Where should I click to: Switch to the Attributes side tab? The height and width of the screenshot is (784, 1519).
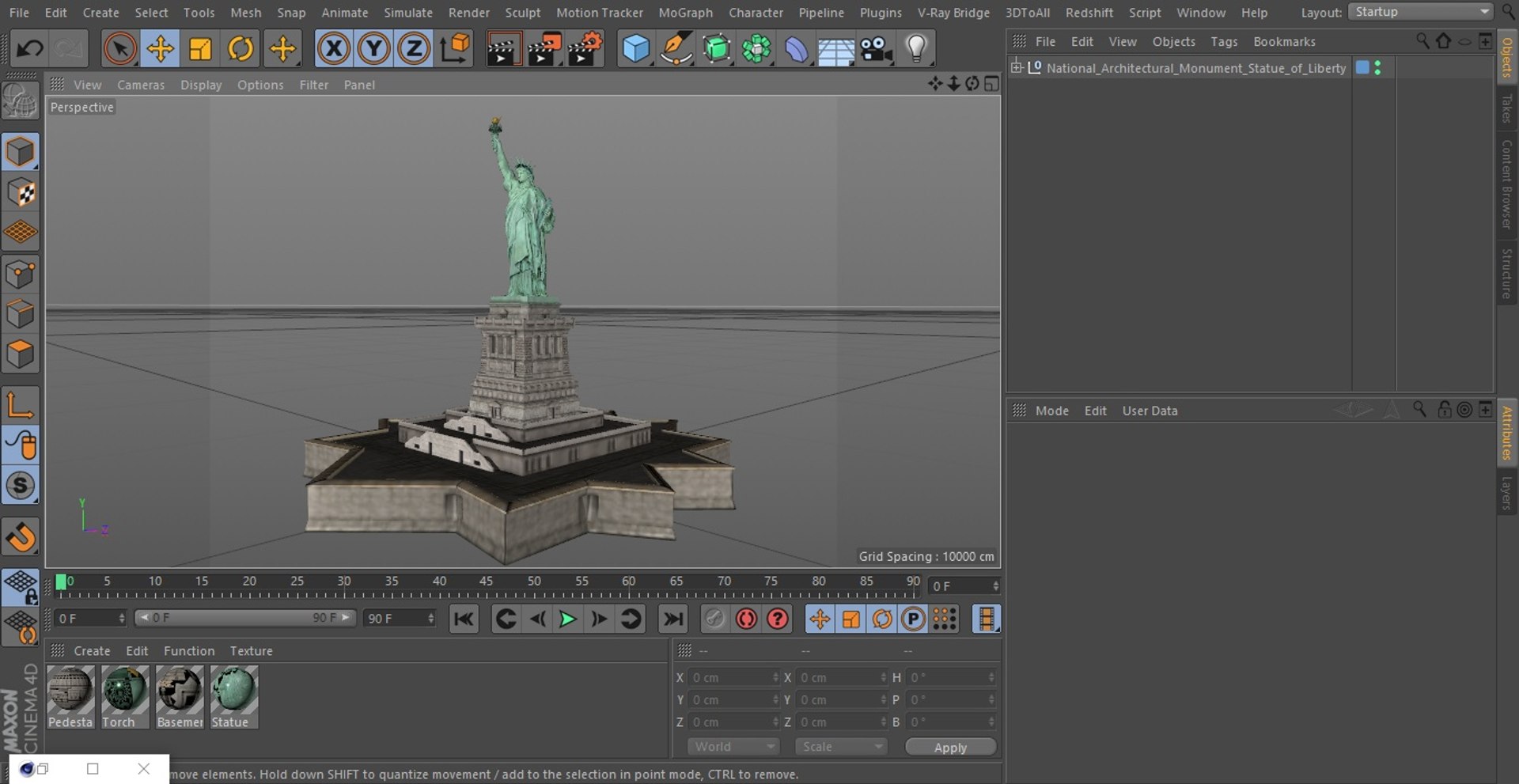click(1506, 433)
